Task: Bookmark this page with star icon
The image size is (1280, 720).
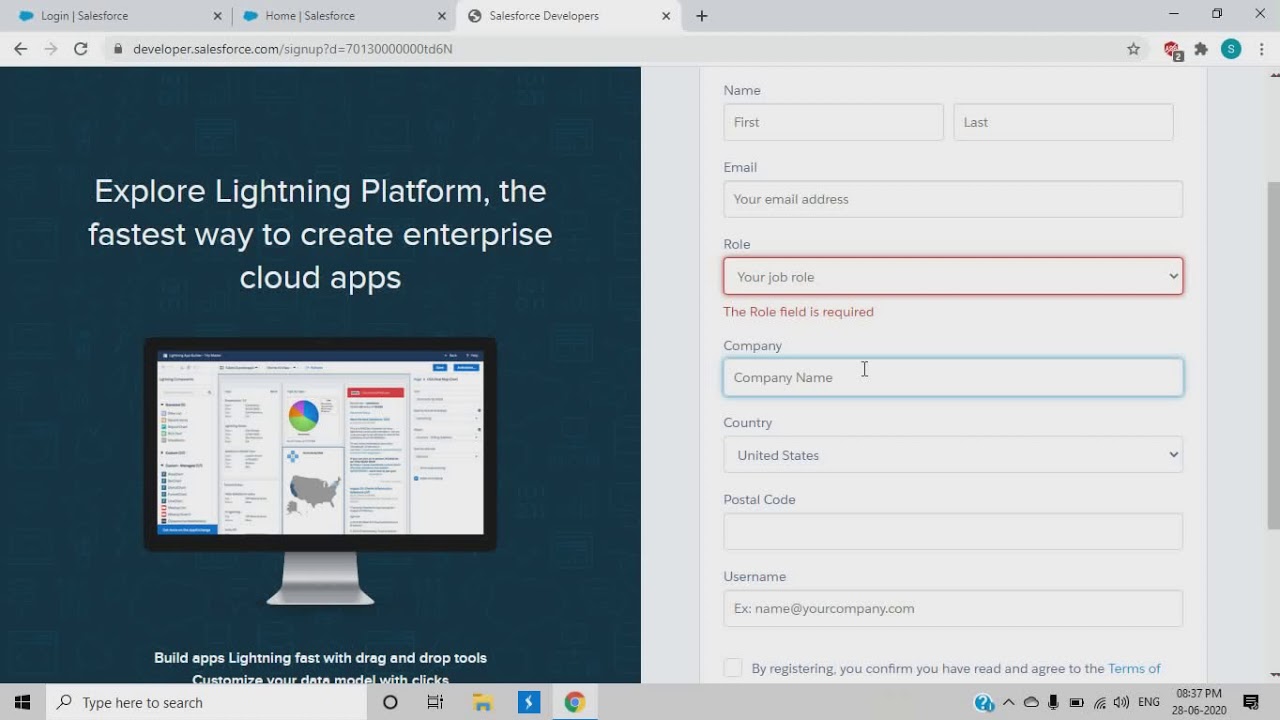Action: 1133,49
